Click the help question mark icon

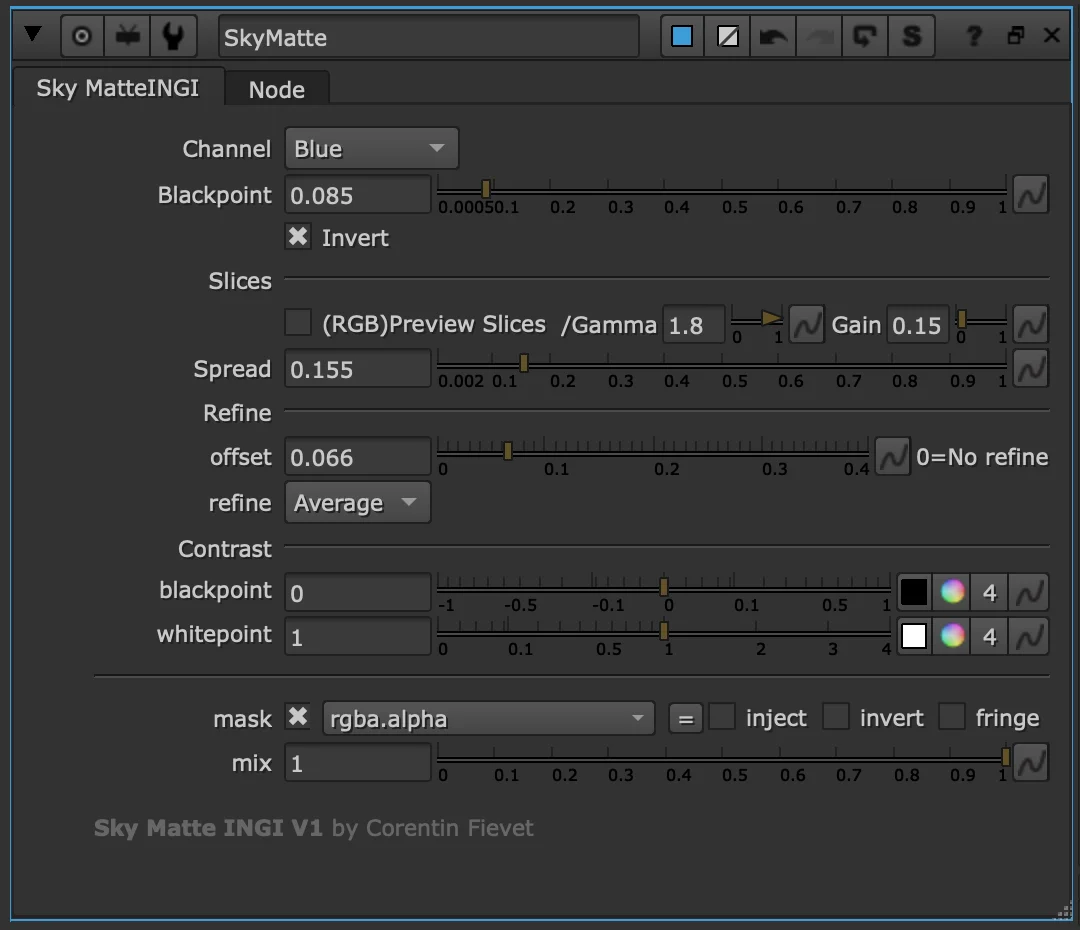973,37
